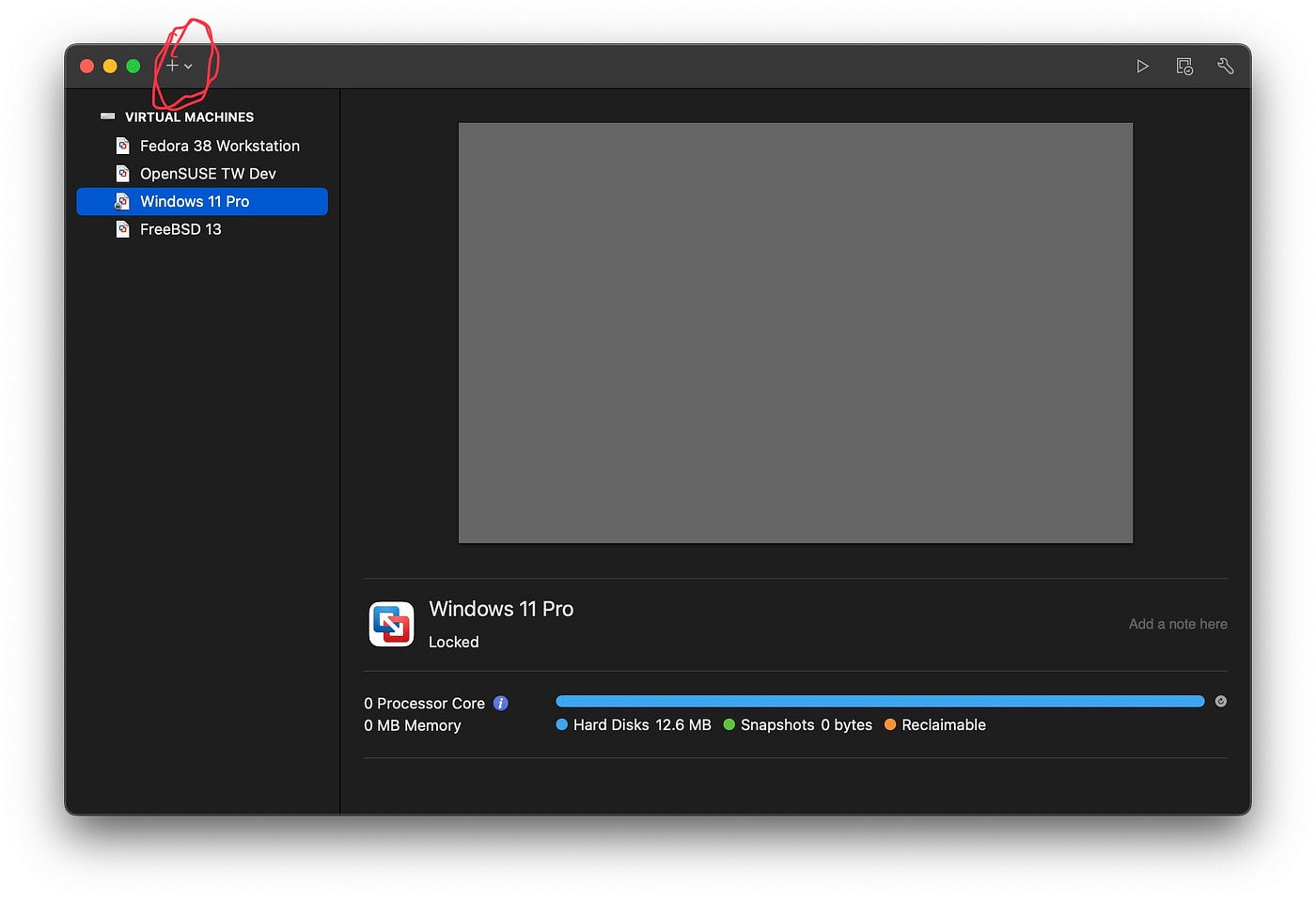Click the '0 Processor Core' text

click(x=425, y=704)
